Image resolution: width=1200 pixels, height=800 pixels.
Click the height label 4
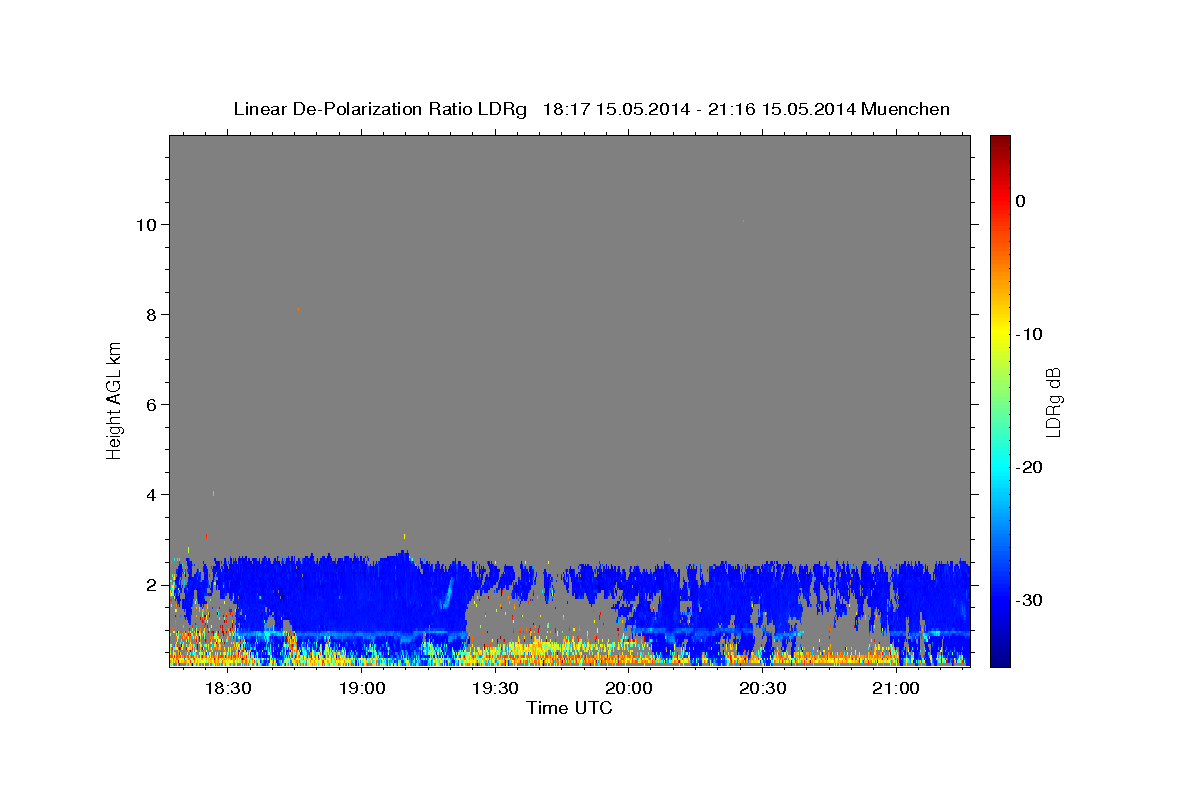point(152,494)
